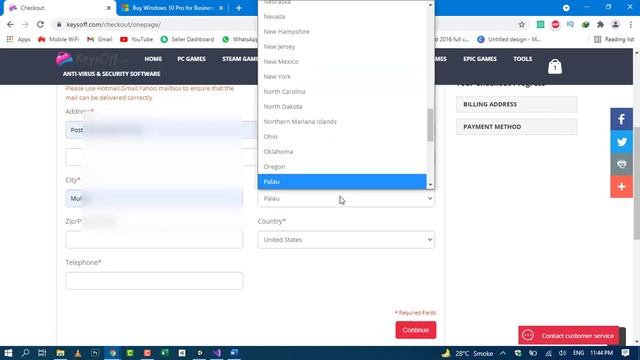Open Visual Studio from the taskbar
The width and height of the screenshot is (640, 360).
tap(217, 353)
